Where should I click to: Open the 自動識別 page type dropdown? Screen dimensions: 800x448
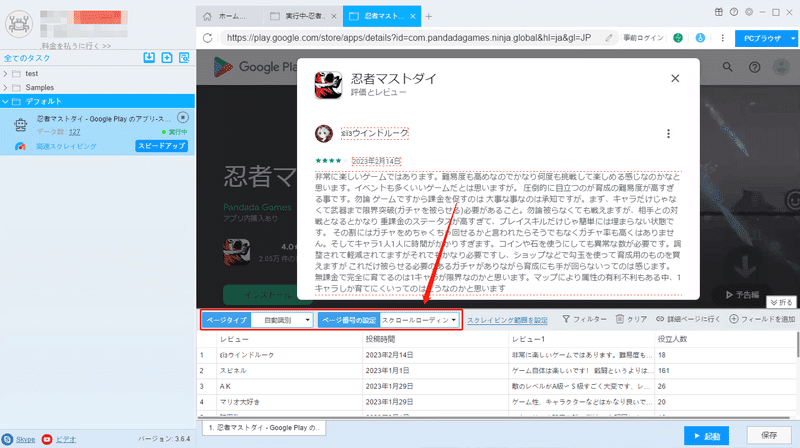282,320
